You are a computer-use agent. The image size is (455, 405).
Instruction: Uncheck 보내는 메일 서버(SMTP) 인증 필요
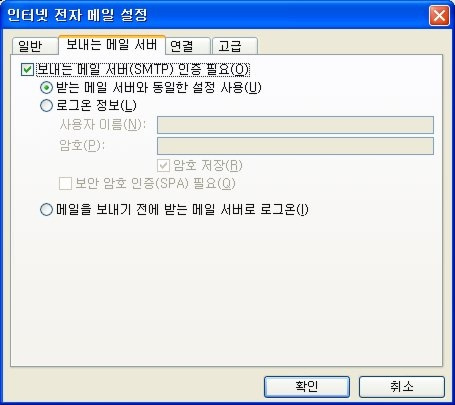pos(27,70)
